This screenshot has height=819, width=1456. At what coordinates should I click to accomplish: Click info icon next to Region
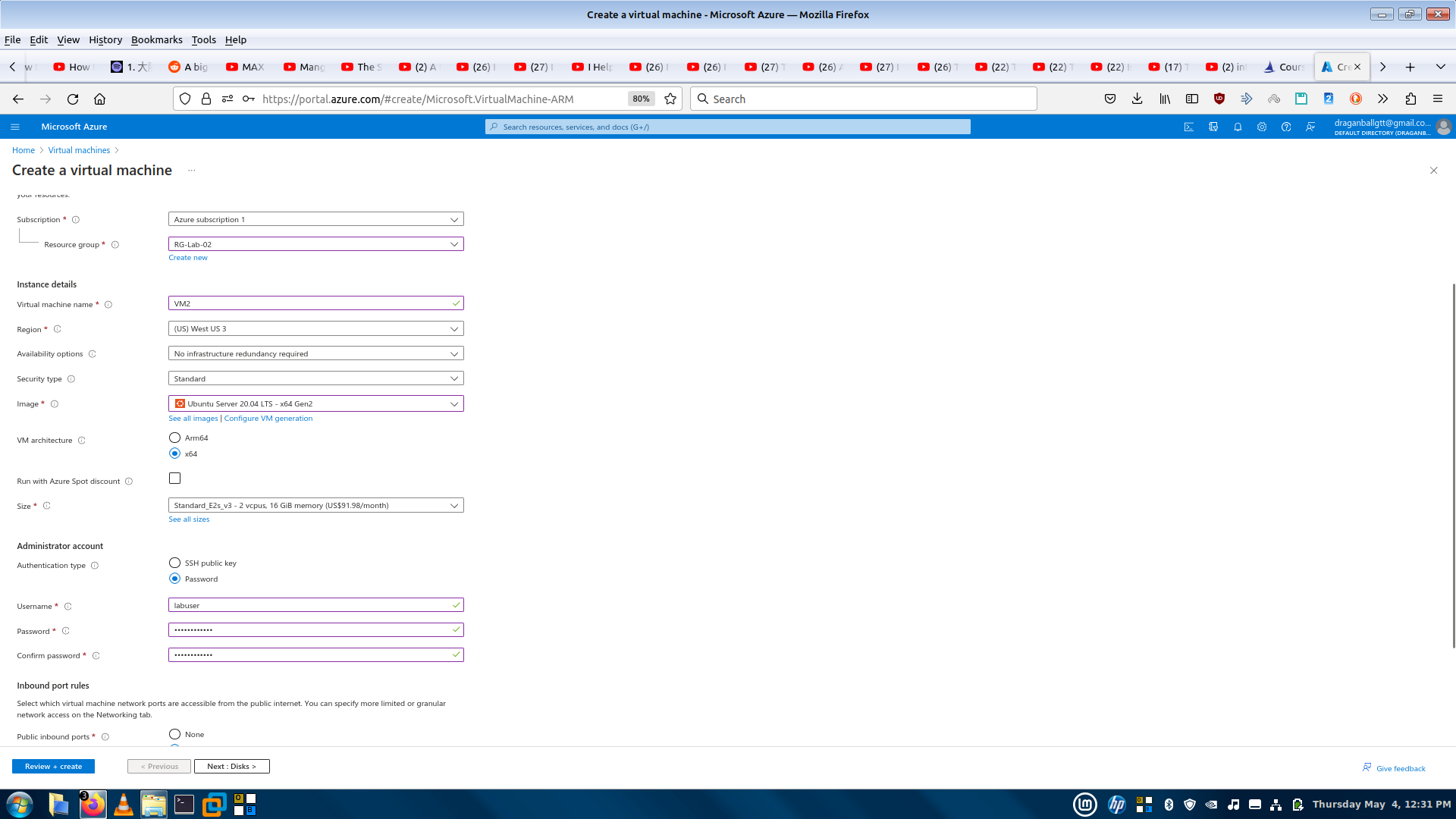click(57, 329)
